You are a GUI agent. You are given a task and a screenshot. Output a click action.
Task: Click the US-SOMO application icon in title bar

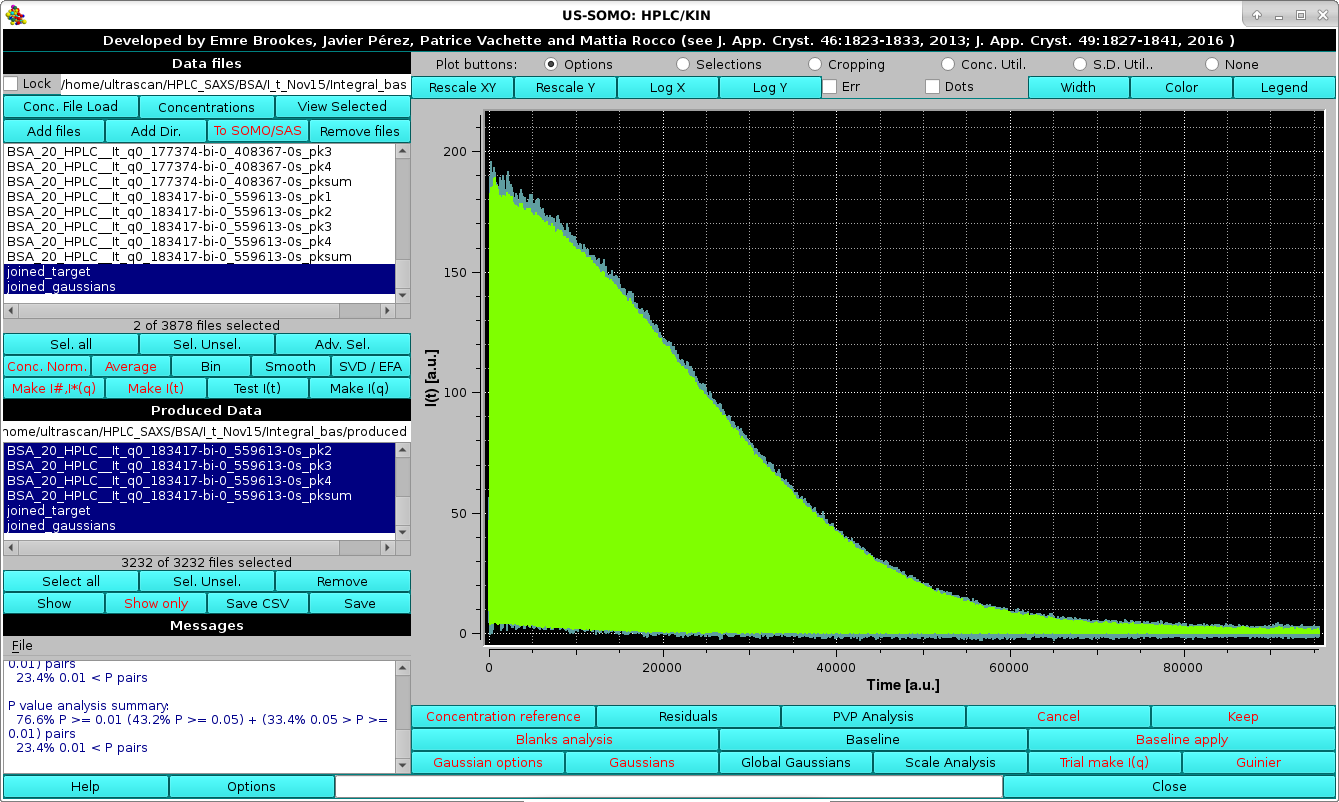click(14, 14)
